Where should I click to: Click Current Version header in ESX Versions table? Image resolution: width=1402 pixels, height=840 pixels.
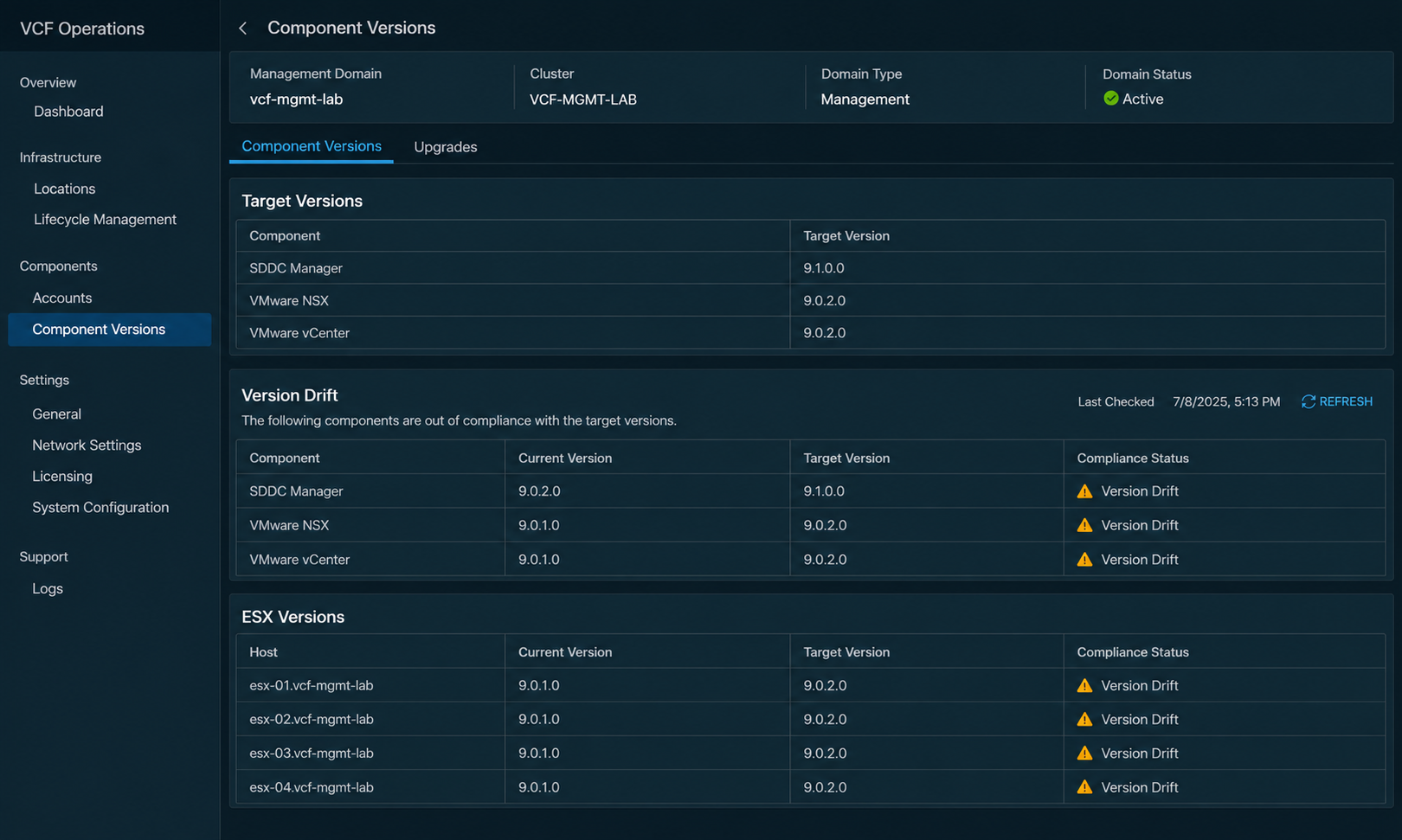pos(565,652)
